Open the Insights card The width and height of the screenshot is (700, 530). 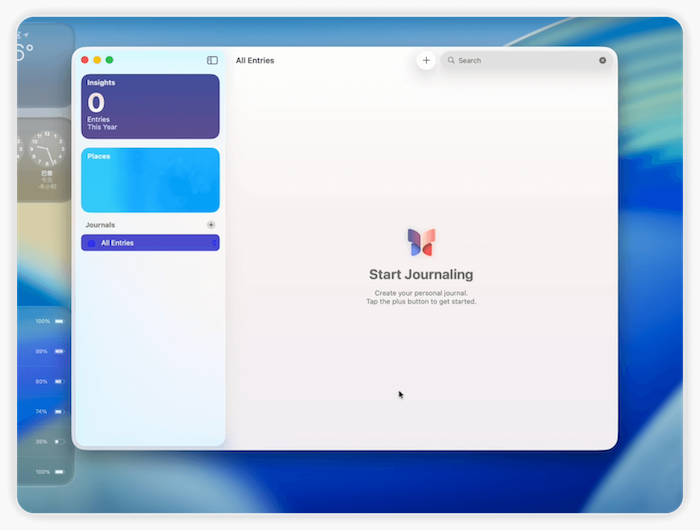(150, 106)
